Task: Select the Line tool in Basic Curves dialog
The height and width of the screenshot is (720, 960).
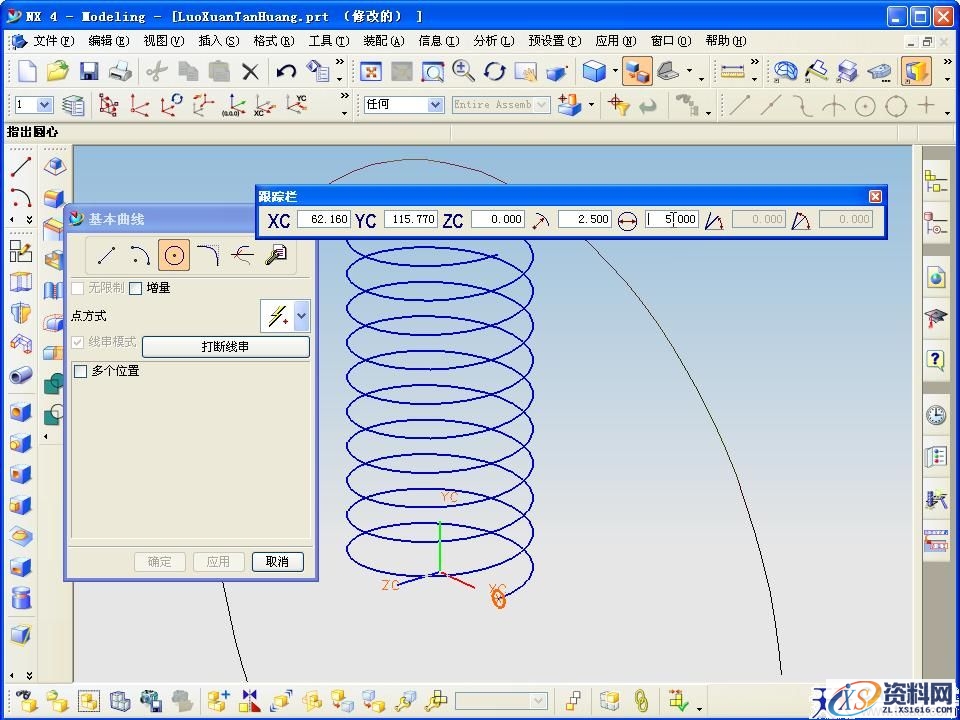Action: coord(107,256)
